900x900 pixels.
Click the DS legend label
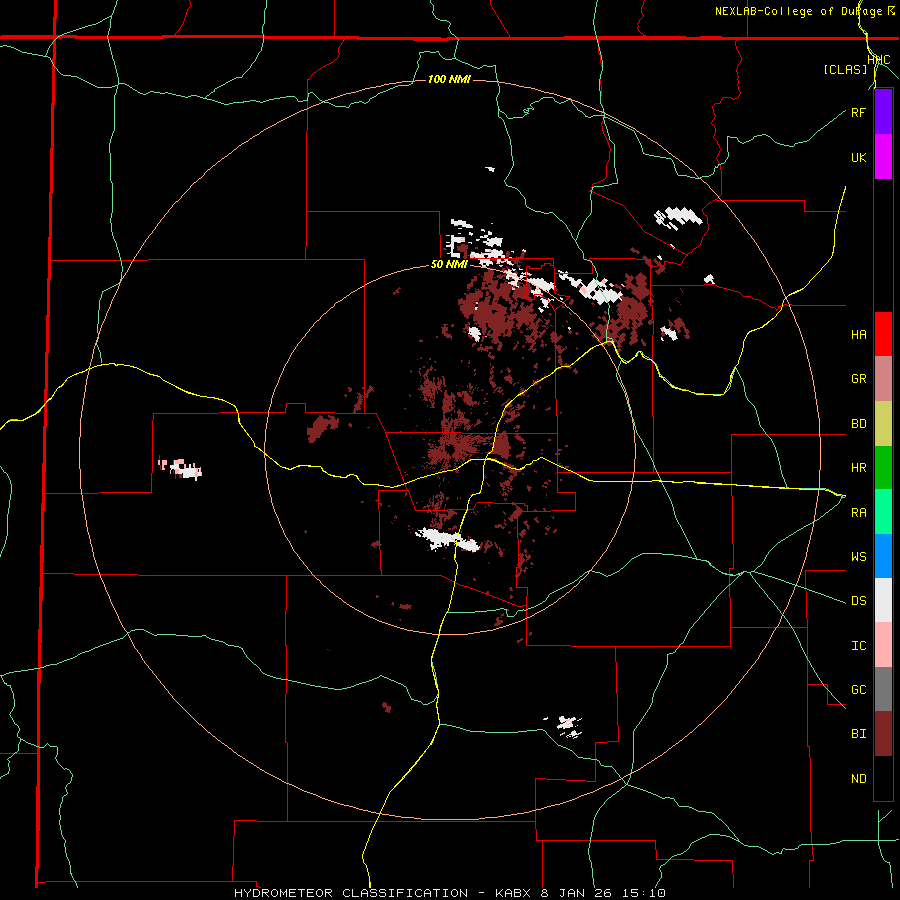[x=858, y=601]
